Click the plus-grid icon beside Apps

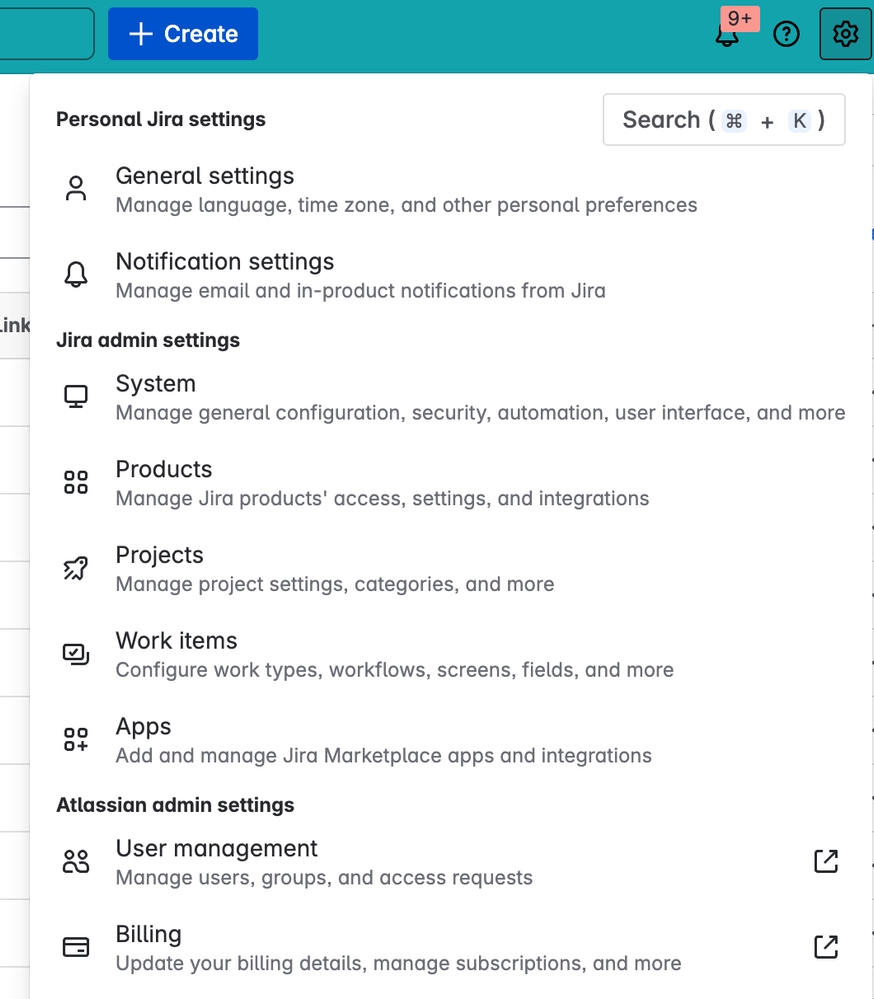[75, 738]
